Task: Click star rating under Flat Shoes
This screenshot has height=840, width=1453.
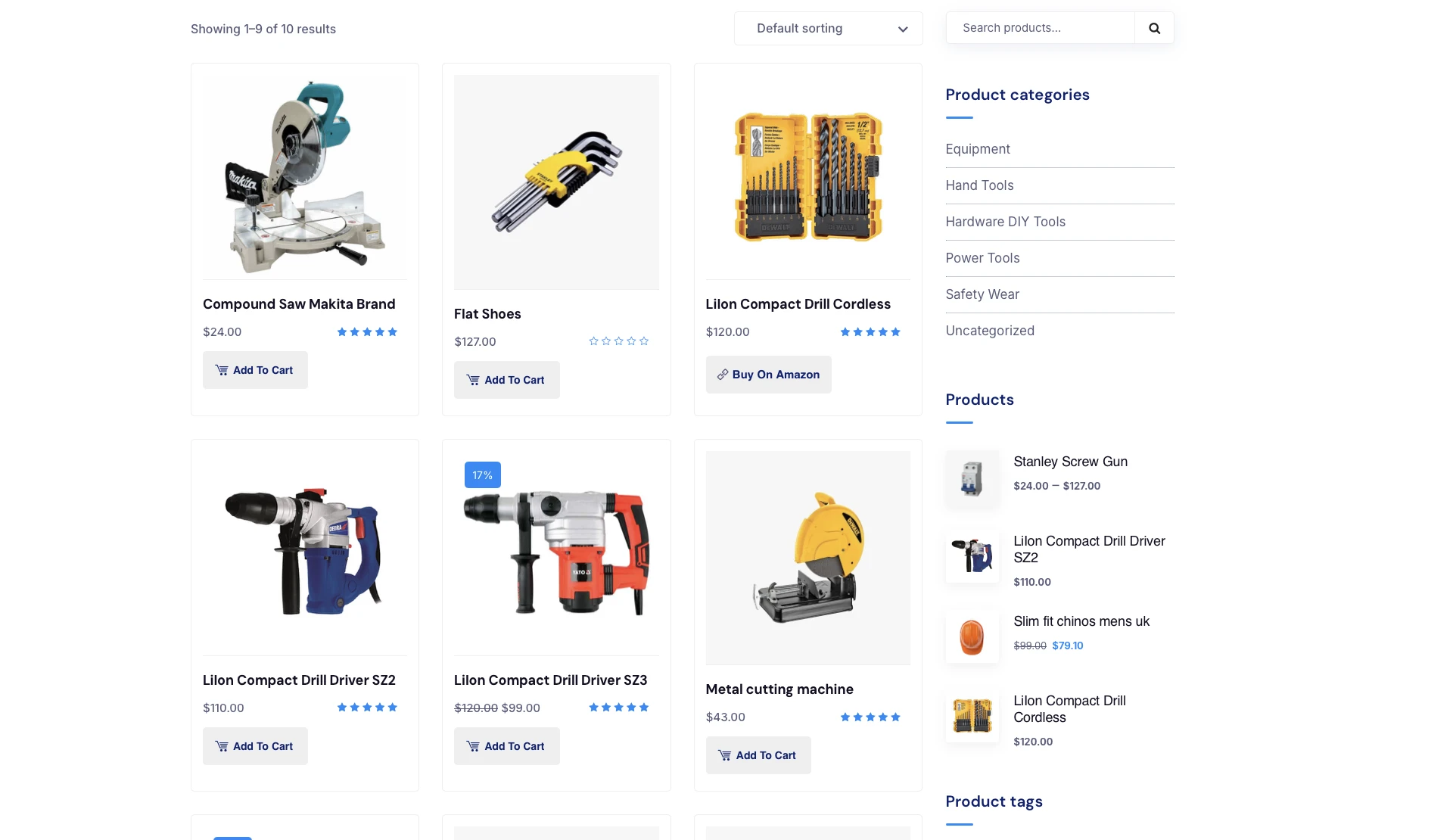Action: click(618, 341)
